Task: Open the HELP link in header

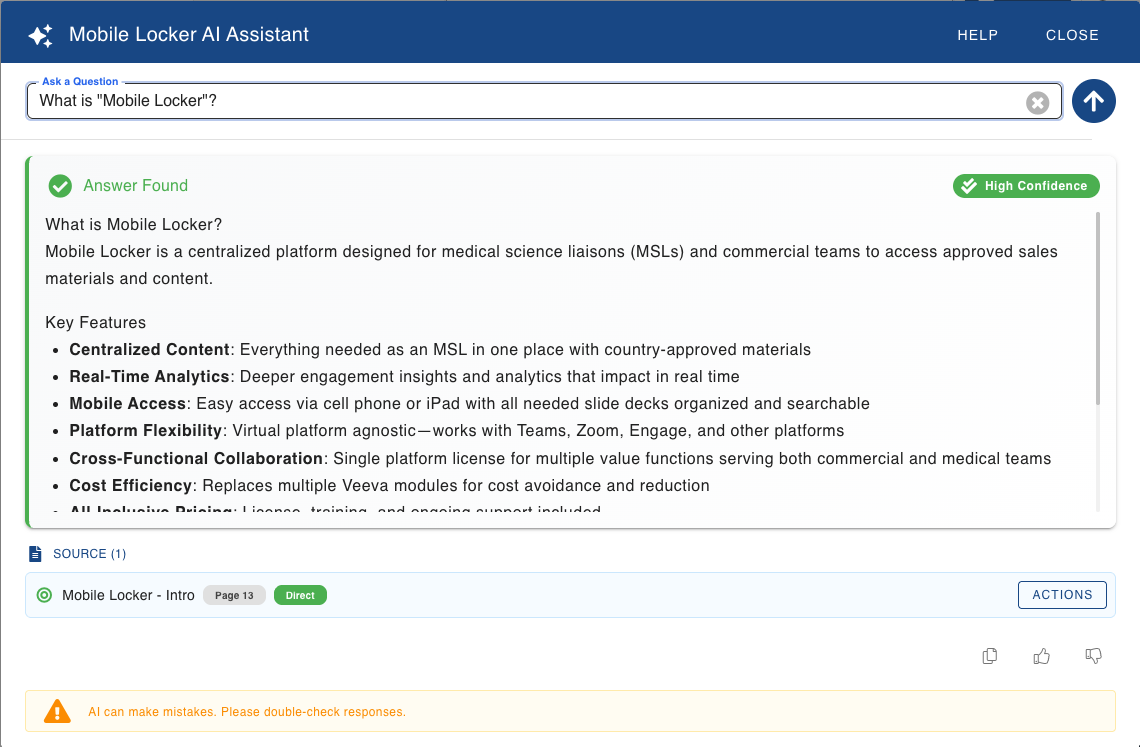Action: click(x=977, y=35)
